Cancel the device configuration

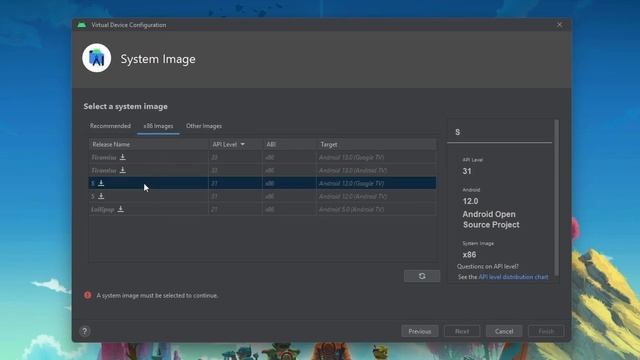(504, 331)
